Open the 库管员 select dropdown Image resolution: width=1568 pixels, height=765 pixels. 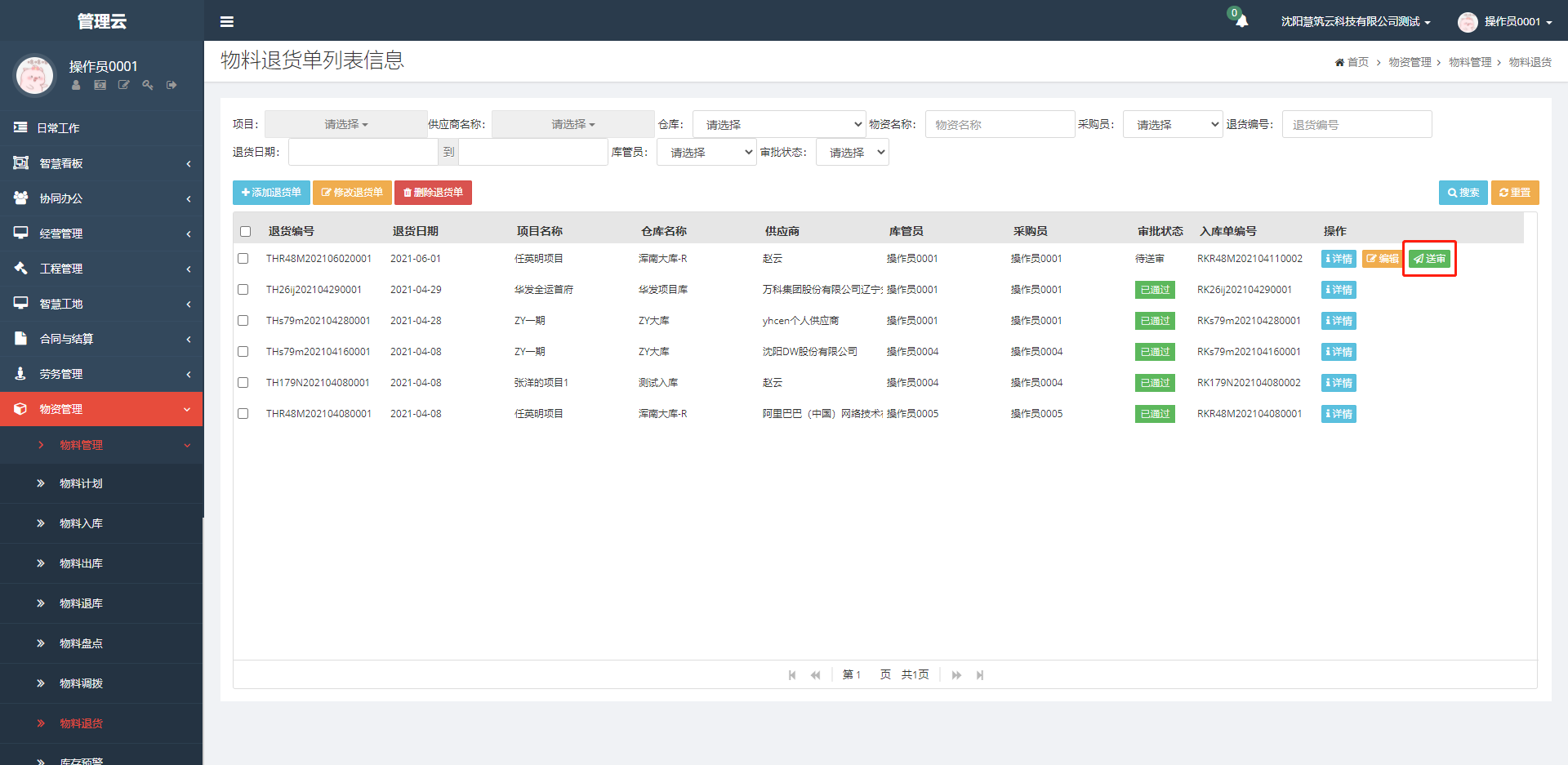click(706, 152)
